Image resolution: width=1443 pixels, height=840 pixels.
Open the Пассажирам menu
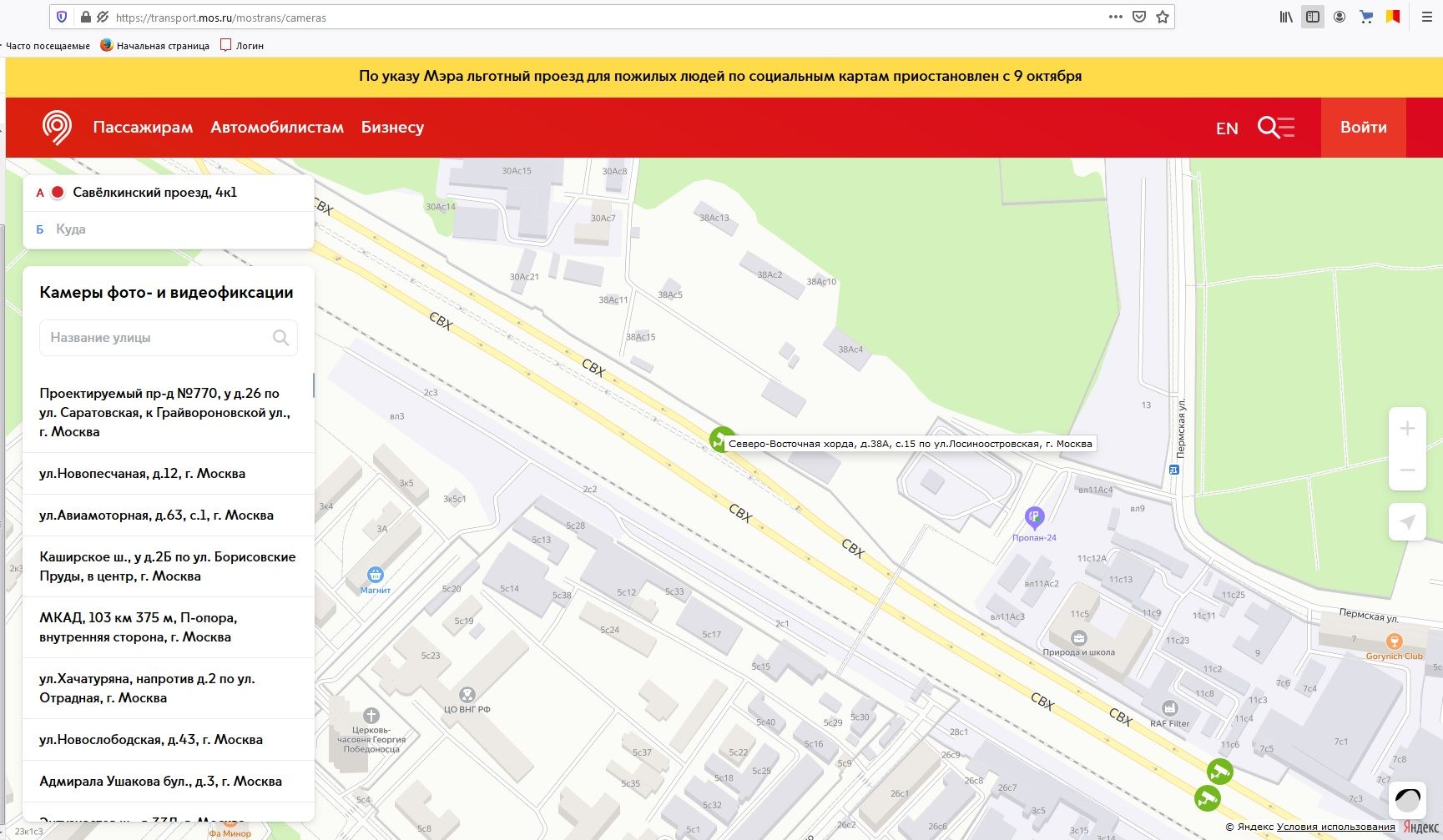coord(143,128)
